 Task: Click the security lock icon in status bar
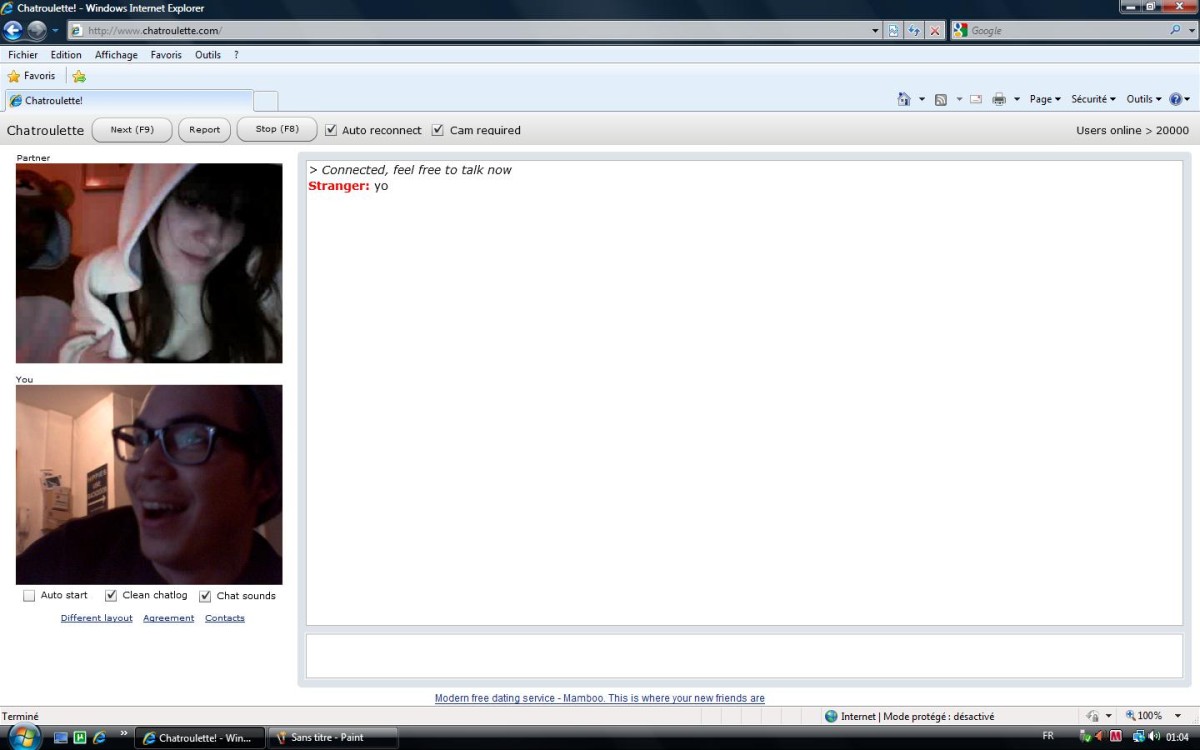point(1092,716)
